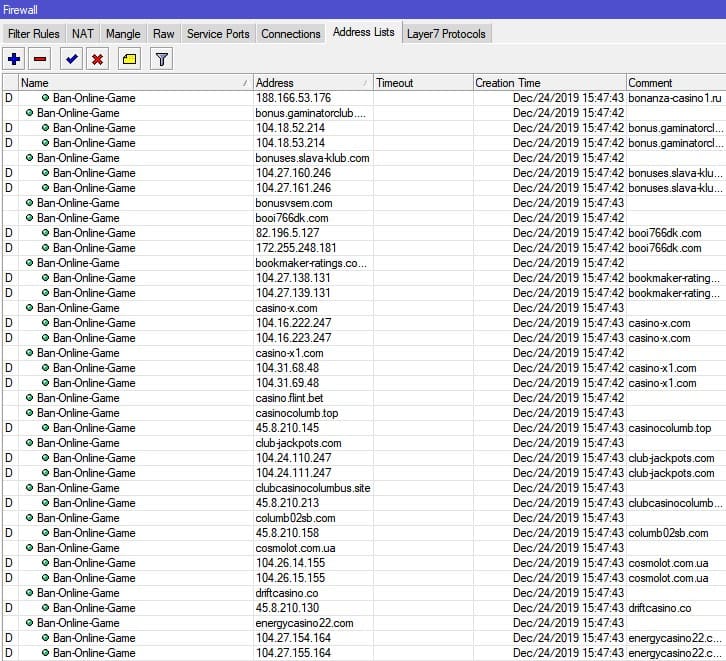726x661 pixels.
Task: Open the Mangle tab
Action: pos(123,34)
